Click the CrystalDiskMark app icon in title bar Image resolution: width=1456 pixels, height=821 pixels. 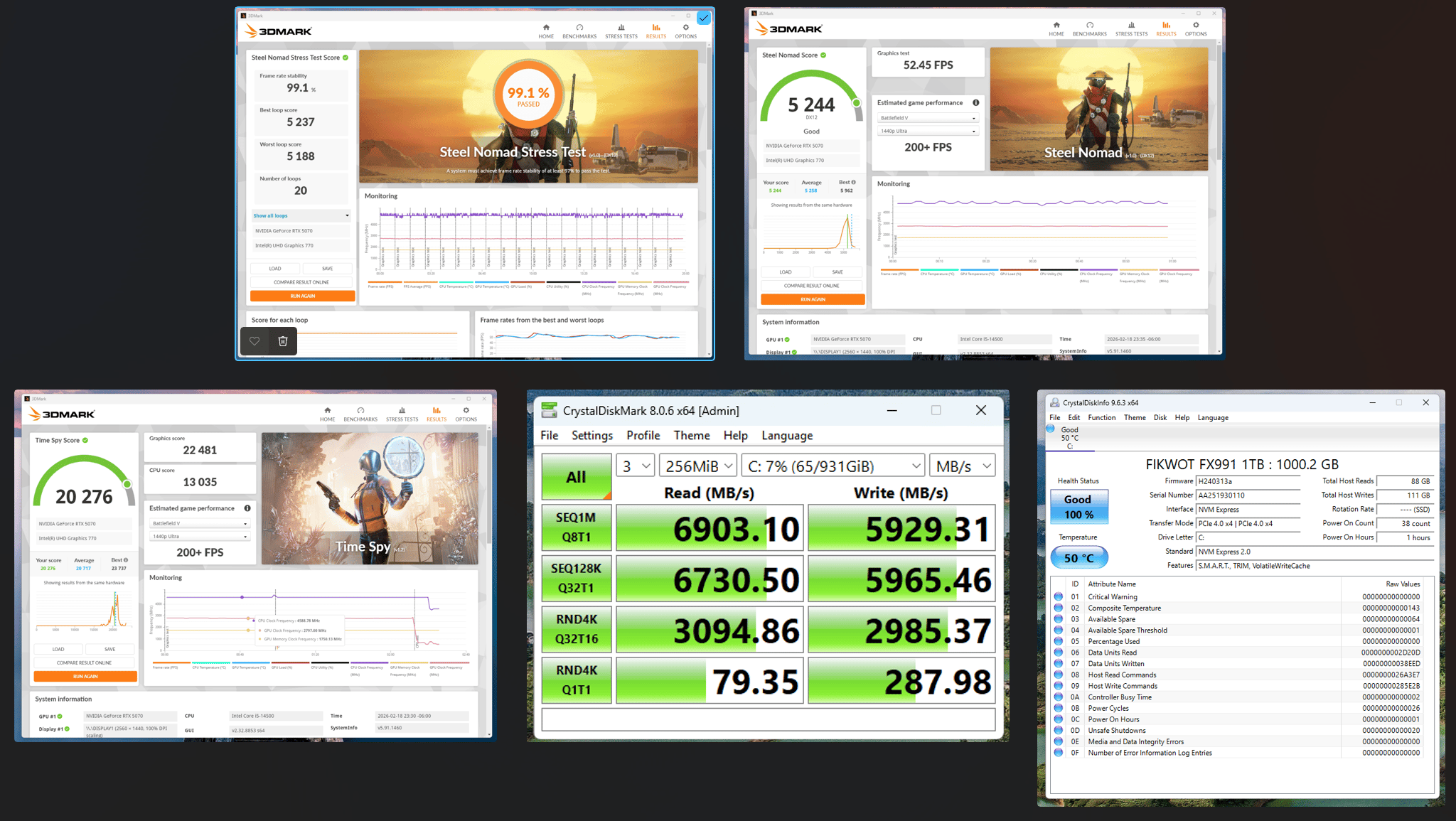point(550,410)
